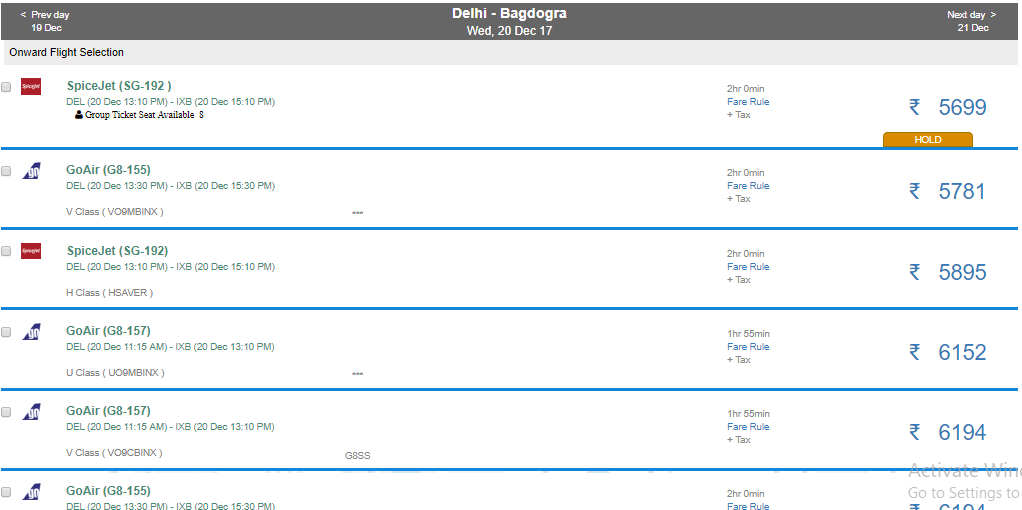The height and width of the screenshot is (510, 1022).
Task: Click 'V Class ( VO9CBINX )' text
Action: (114, 453)
